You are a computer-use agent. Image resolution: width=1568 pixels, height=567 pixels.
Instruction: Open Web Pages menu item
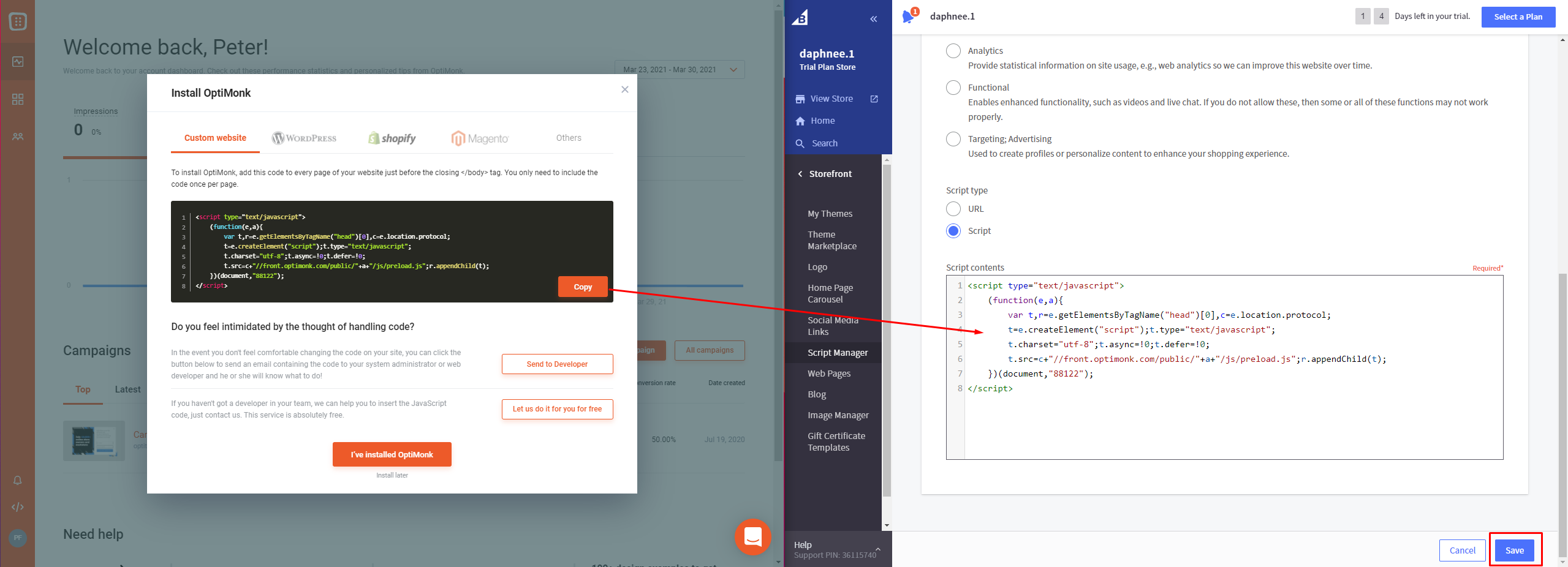pyautogui.click(x=829, y=374)
